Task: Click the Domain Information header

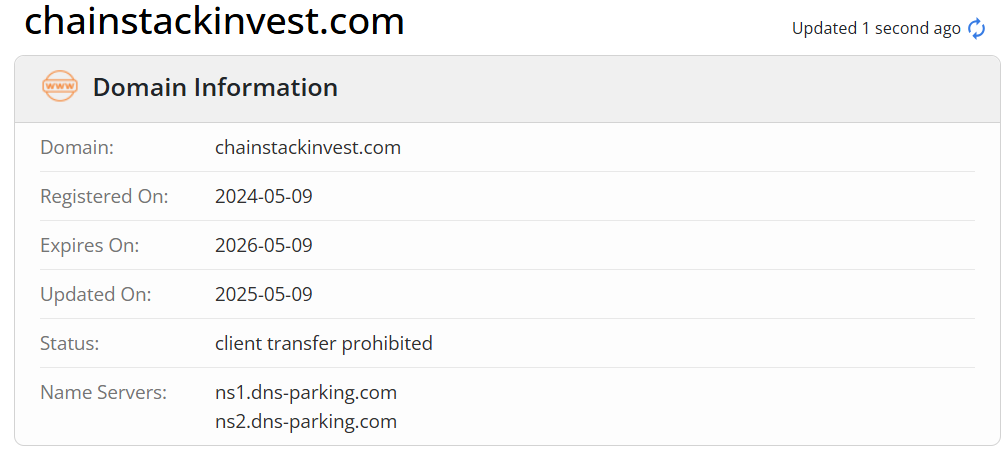Action: click(x=215, y=88)
